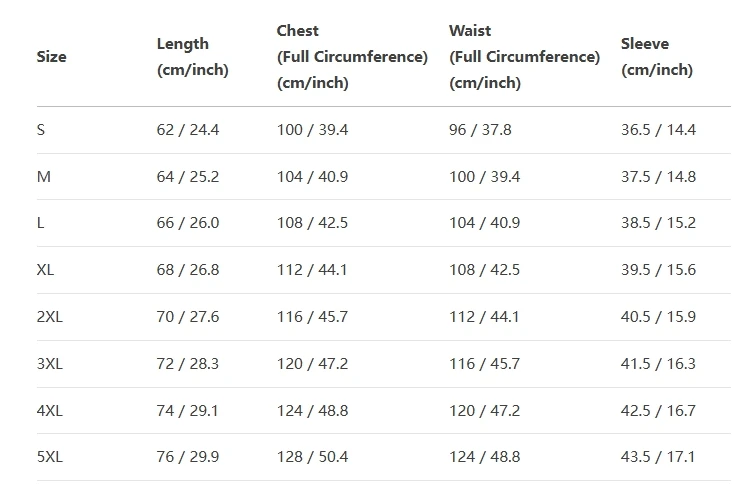Select the M size row label

[x=43, y=177]
